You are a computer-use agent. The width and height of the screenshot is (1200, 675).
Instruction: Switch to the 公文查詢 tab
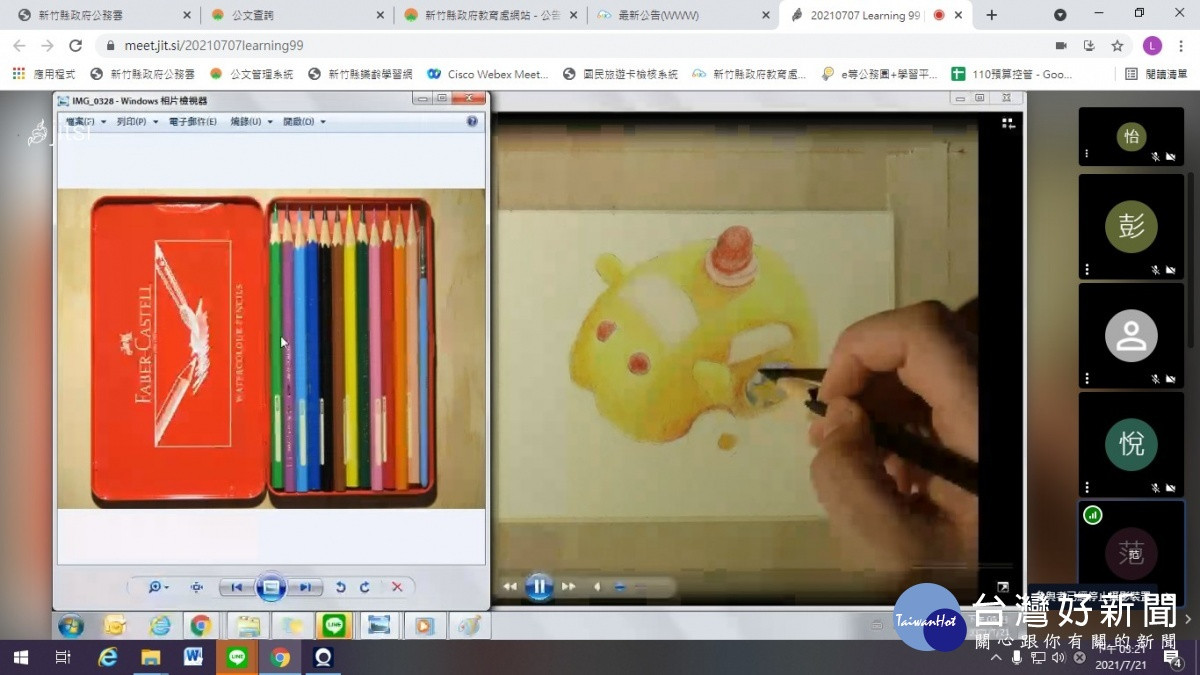[x=296, y=15]
